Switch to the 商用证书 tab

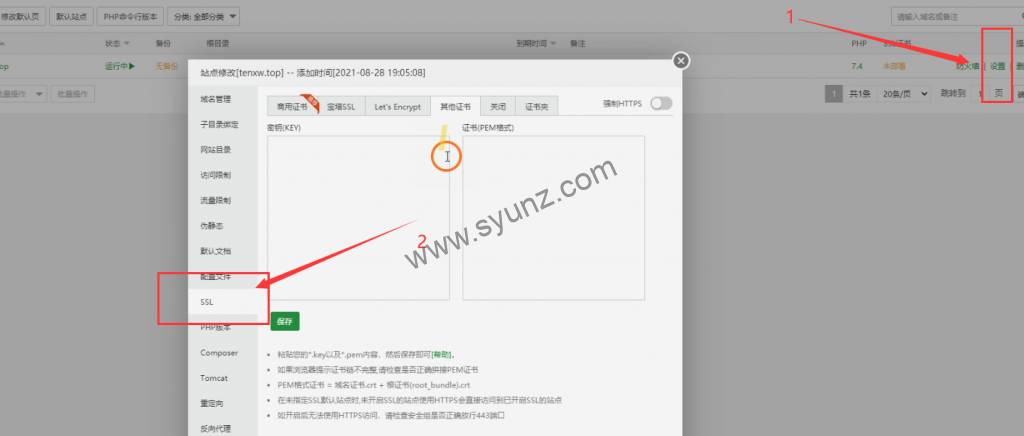click(x=291, y=106)
